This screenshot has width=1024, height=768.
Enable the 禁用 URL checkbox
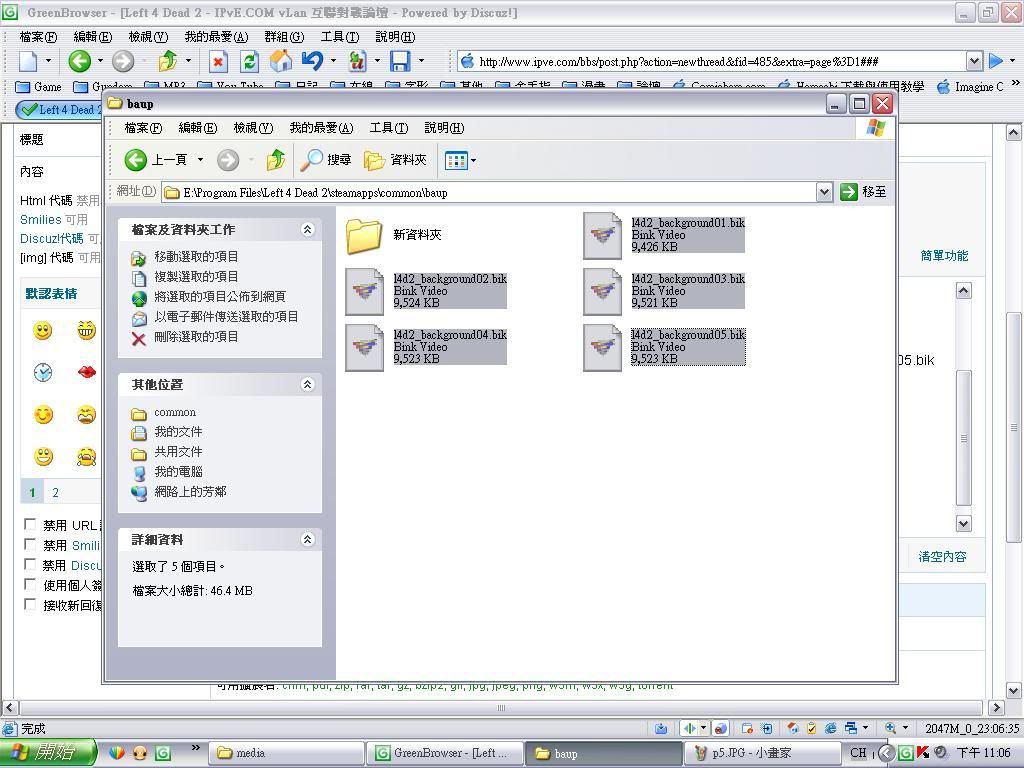click(x=30, y=524)
